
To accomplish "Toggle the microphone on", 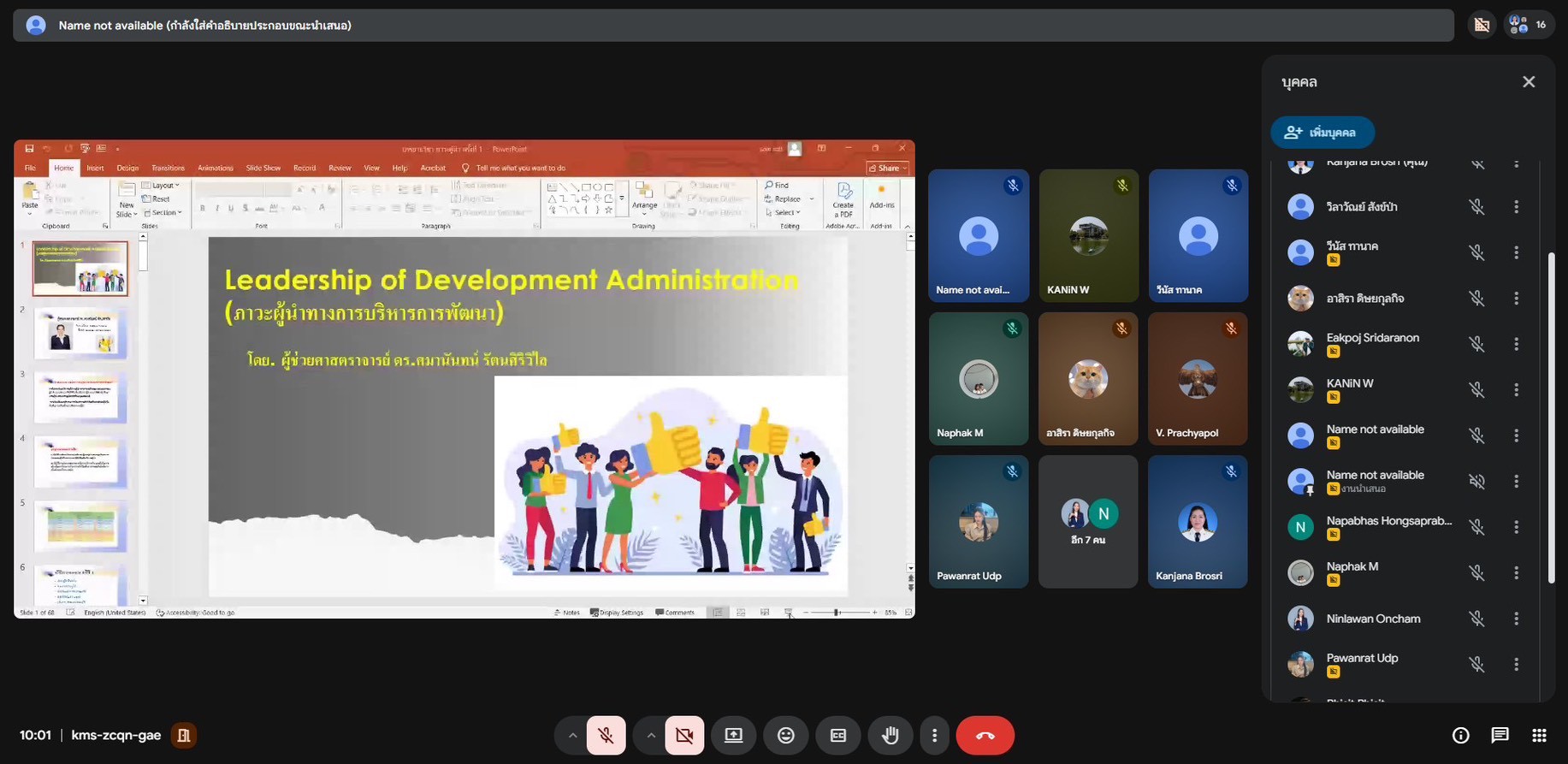I will click(606, 736).
